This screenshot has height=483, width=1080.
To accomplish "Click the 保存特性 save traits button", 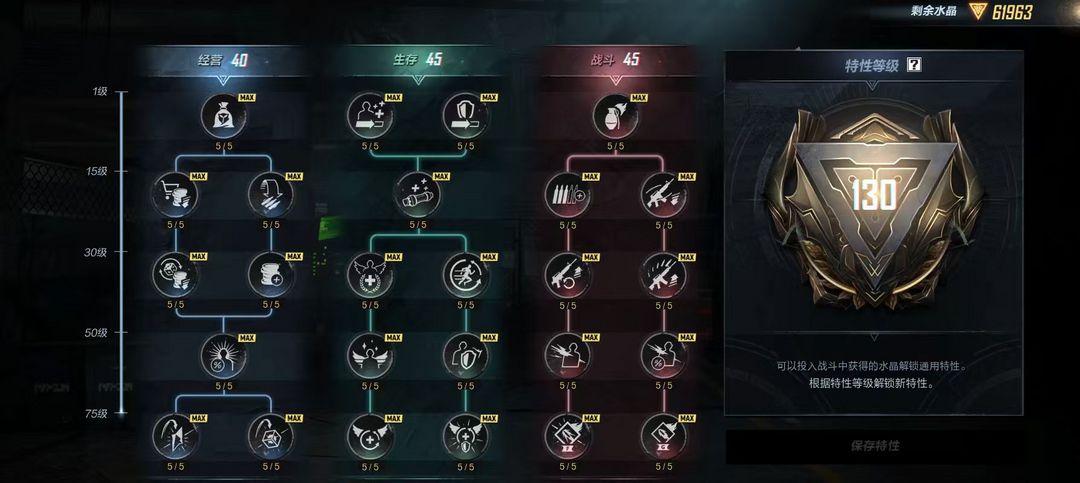I will coord(874,446).
